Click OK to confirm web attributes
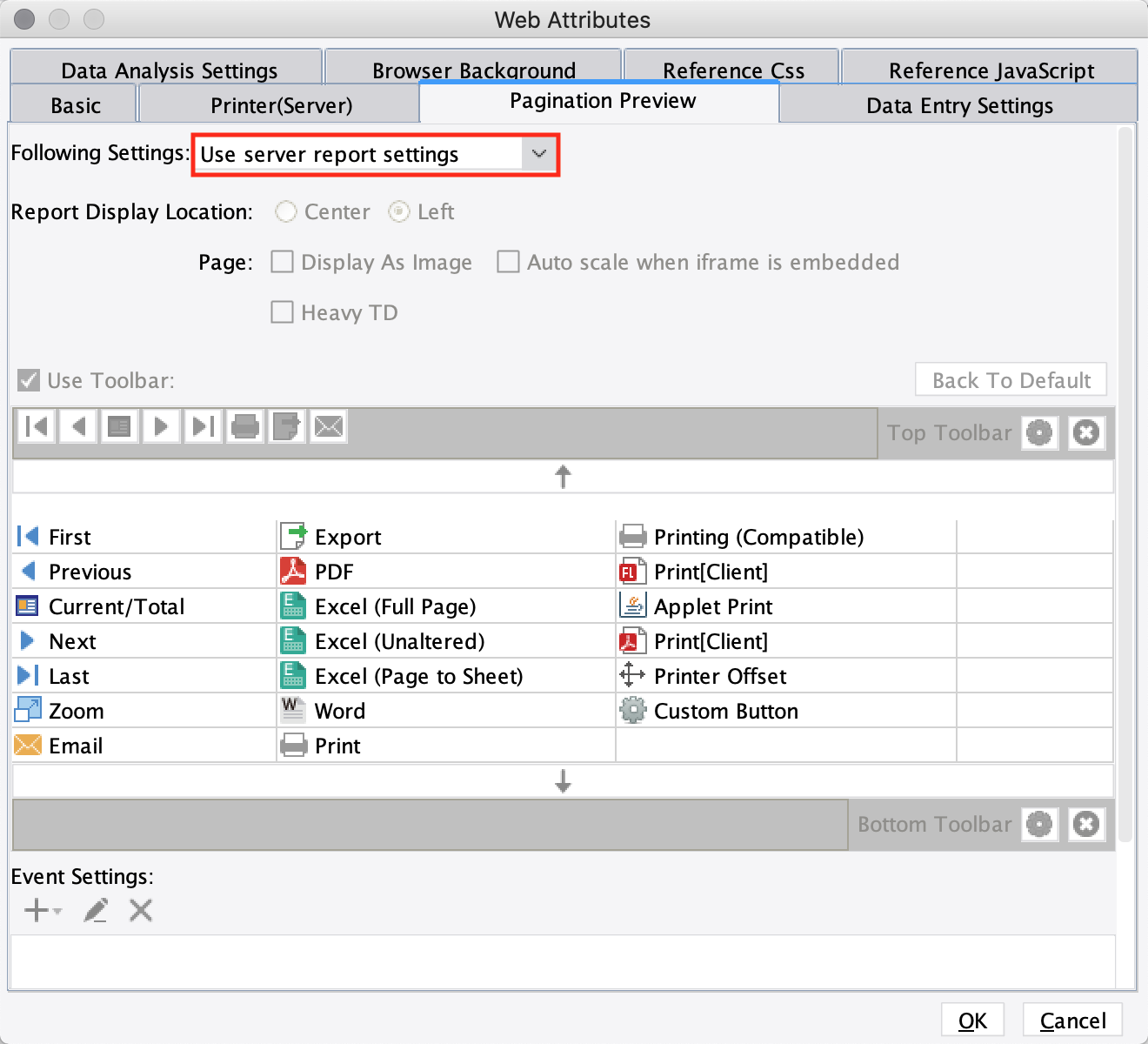The width and height of the screenshot is (1148, 1044). click(972, 1020)
